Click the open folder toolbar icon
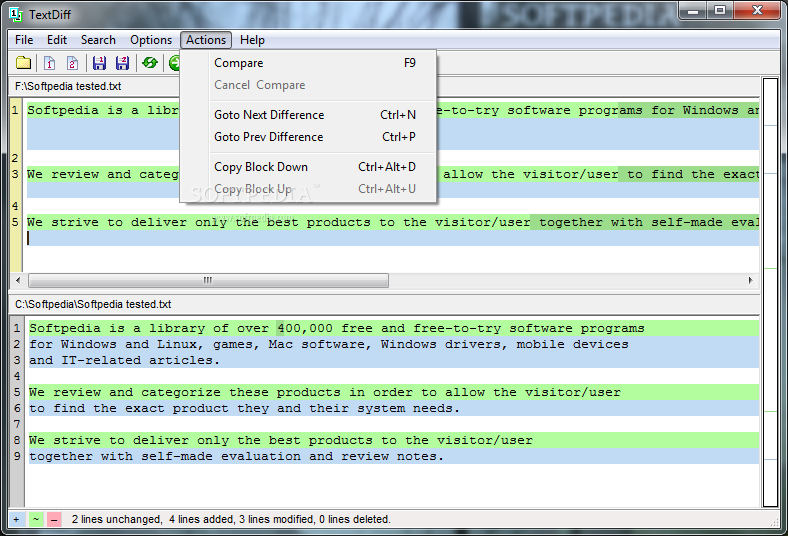Image resolution: width=788 pixels, height=536 pixels. 23,63
